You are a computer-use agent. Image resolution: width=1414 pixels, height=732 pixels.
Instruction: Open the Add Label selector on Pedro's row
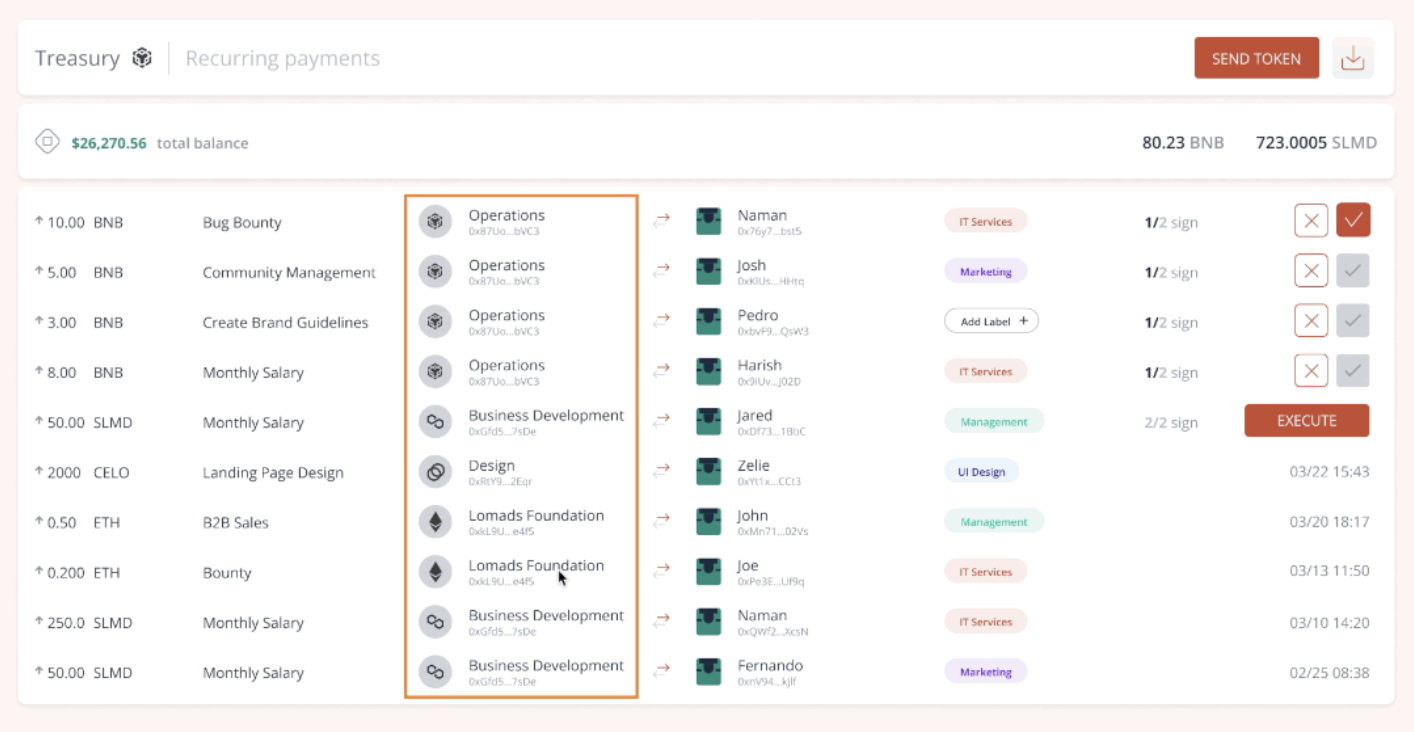991,320
